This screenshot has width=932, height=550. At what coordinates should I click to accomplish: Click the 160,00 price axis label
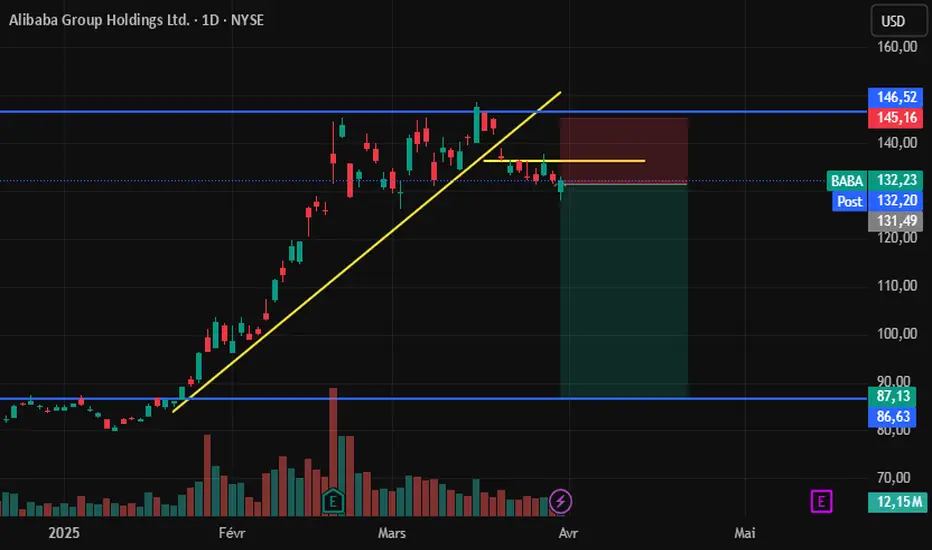[897, 46]
